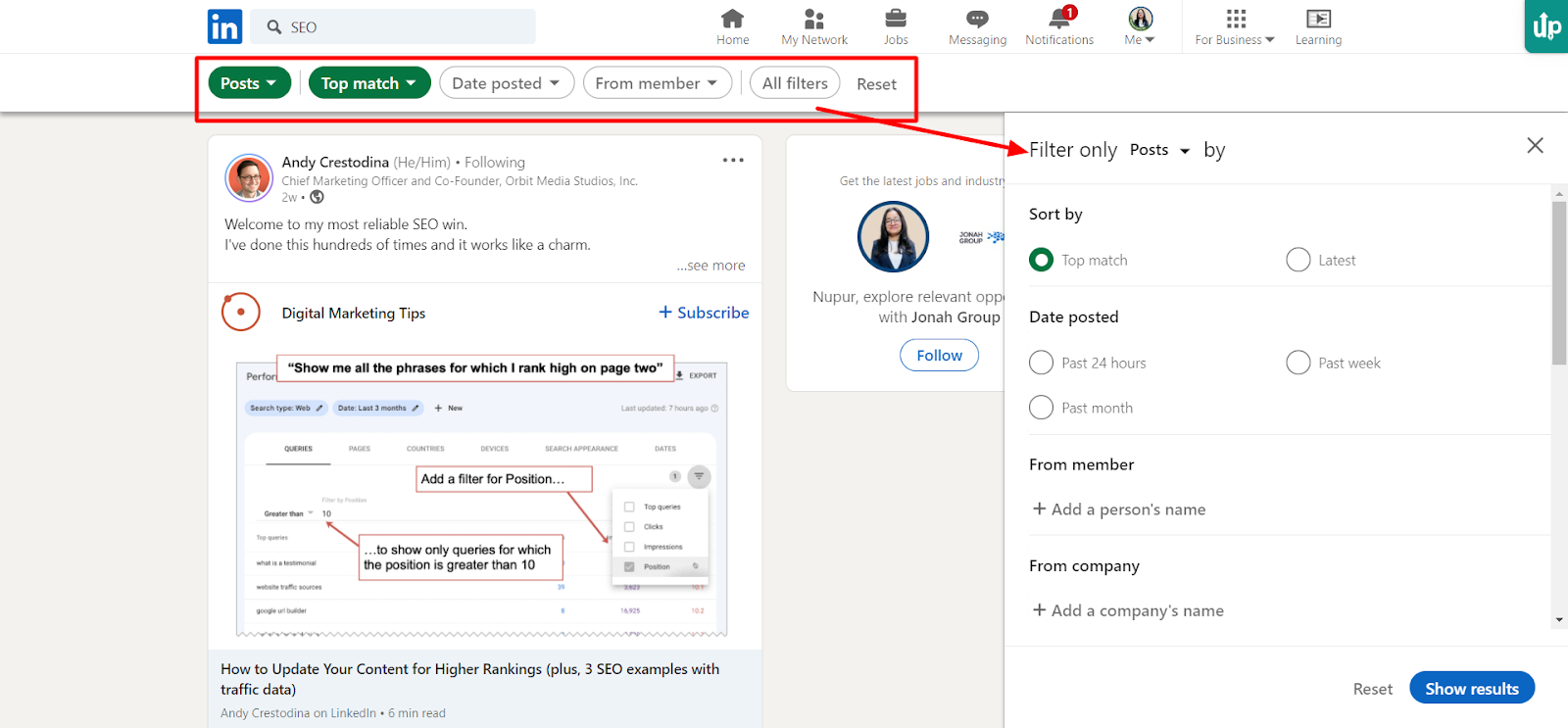Click the Jobs navigation label
The image size is (1568, 728).
(896, 40)
